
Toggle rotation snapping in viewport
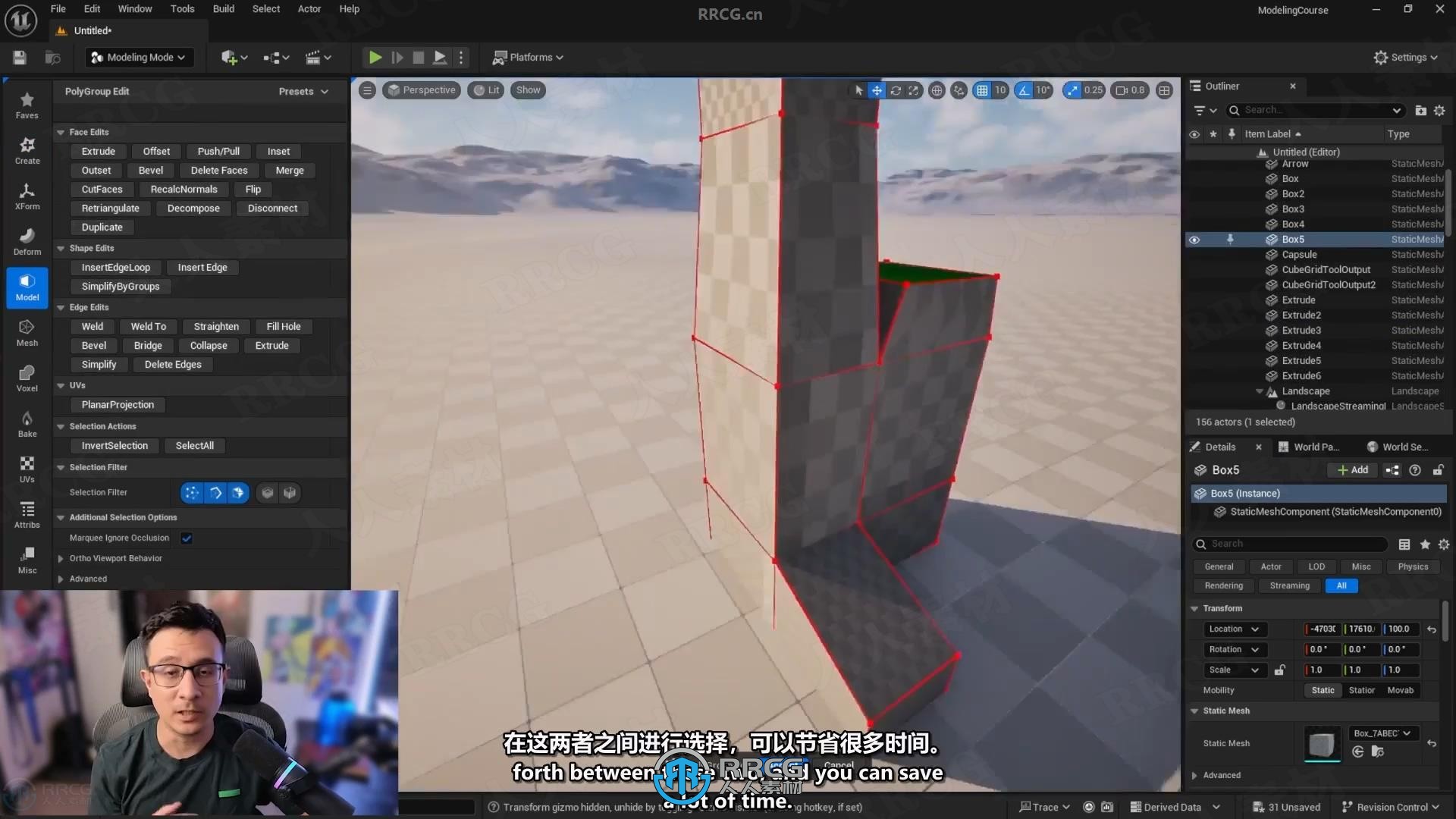point(1025,90)
